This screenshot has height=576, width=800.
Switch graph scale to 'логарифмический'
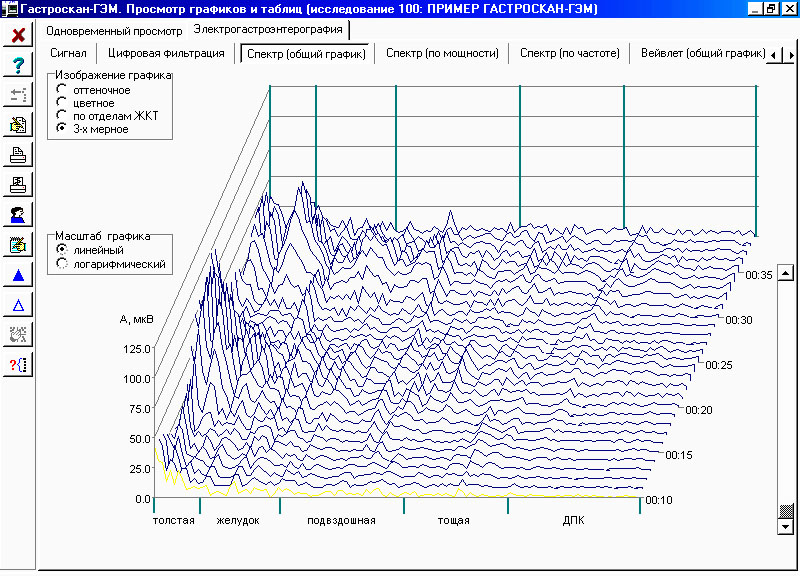coord(62,264)
